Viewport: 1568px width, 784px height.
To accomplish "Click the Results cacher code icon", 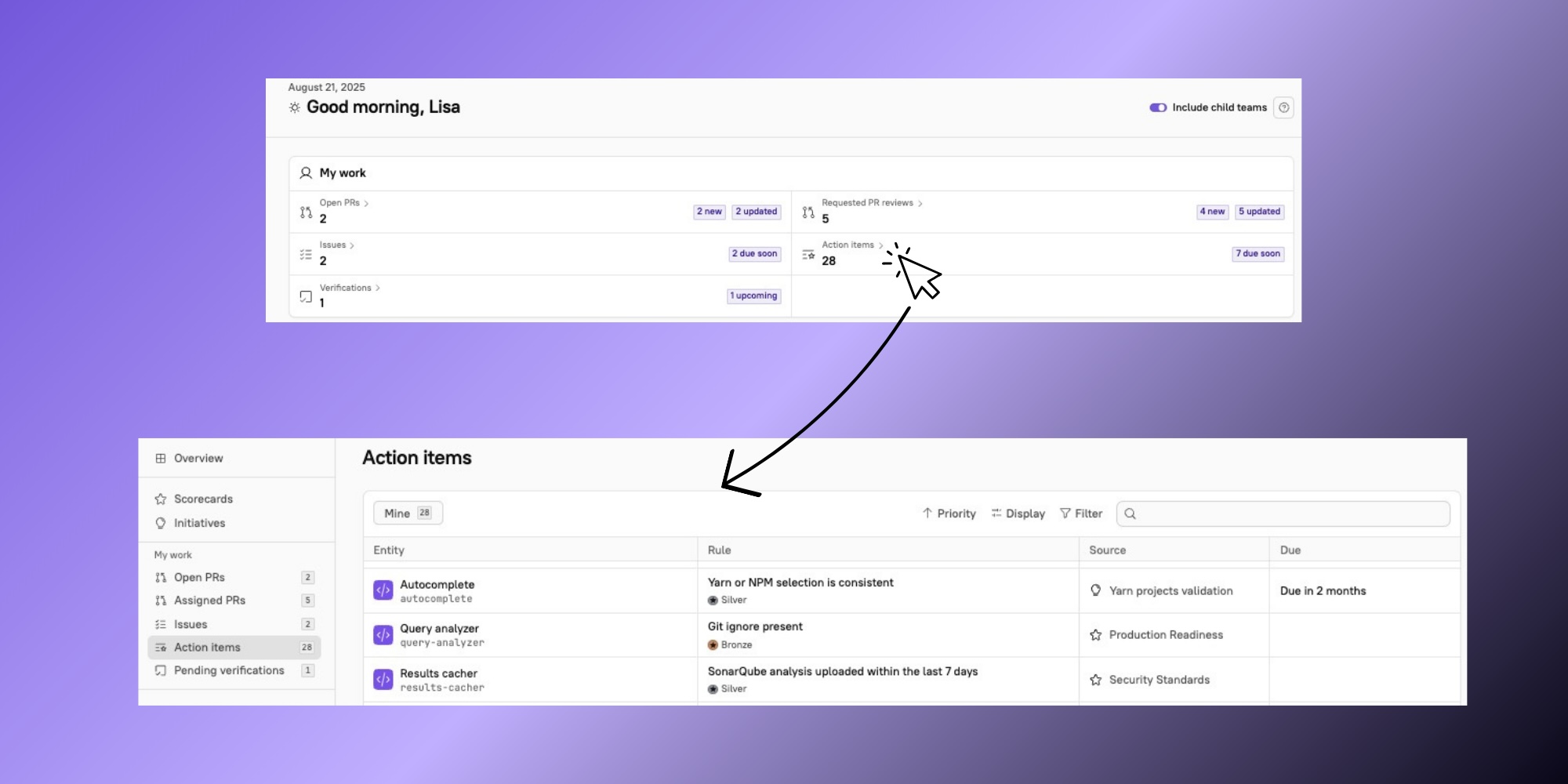I will 383,680.
